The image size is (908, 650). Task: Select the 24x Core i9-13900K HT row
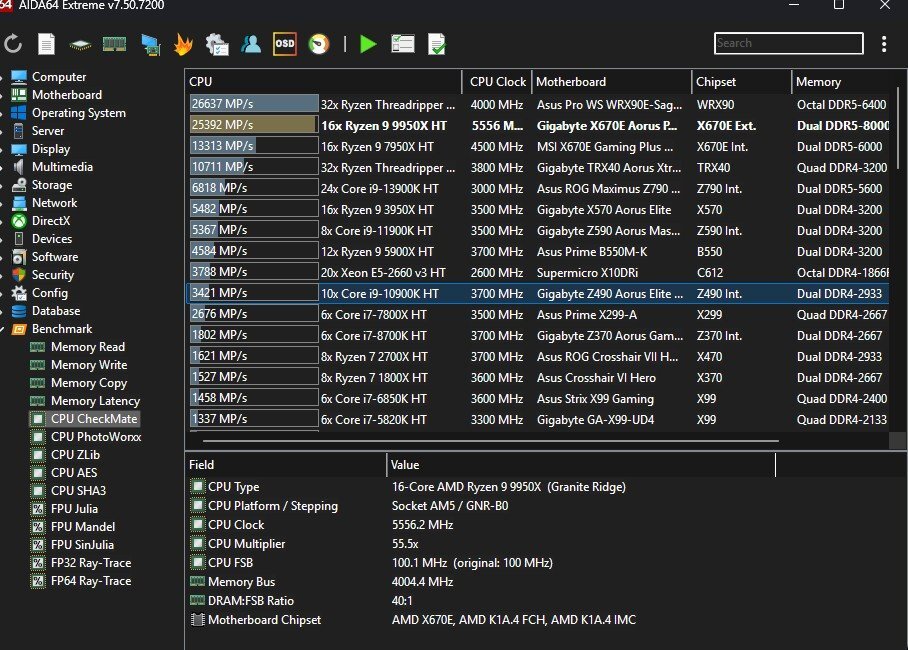click(539, 189)
